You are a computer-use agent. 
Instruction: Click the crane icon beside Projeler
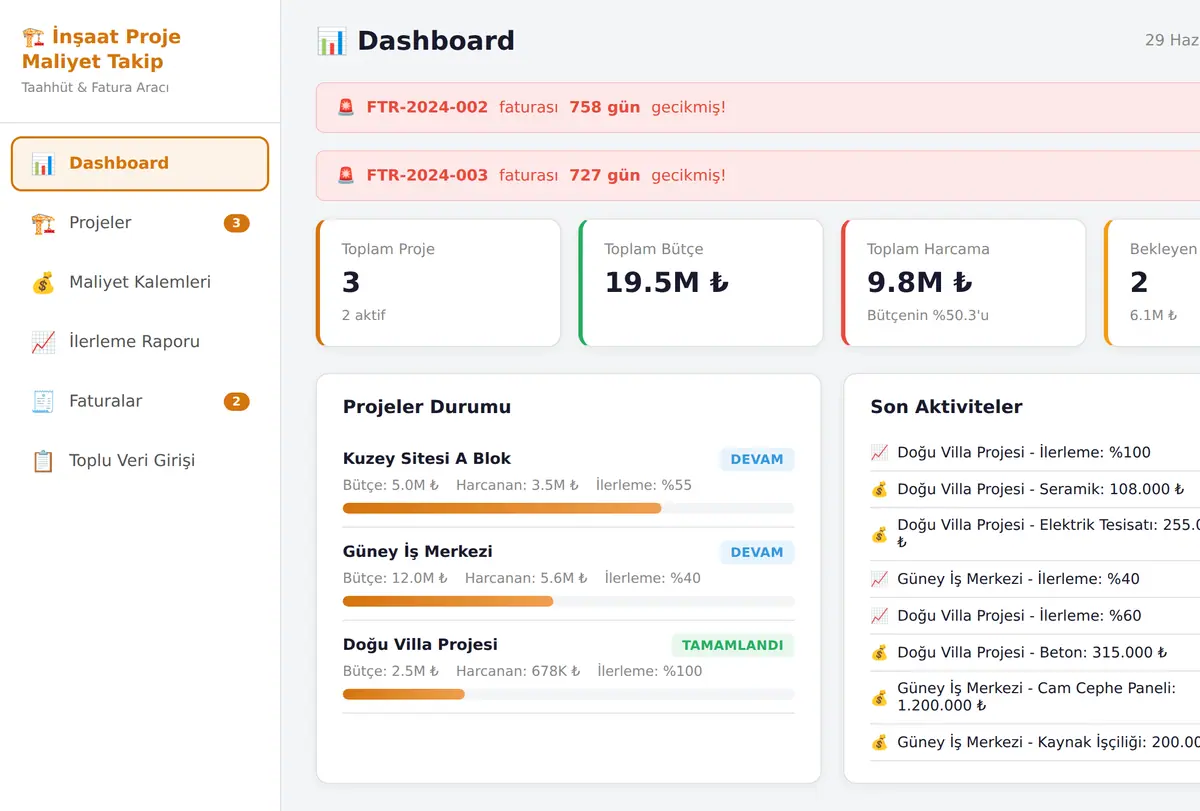pyautogui.click(x=43, y=223)
